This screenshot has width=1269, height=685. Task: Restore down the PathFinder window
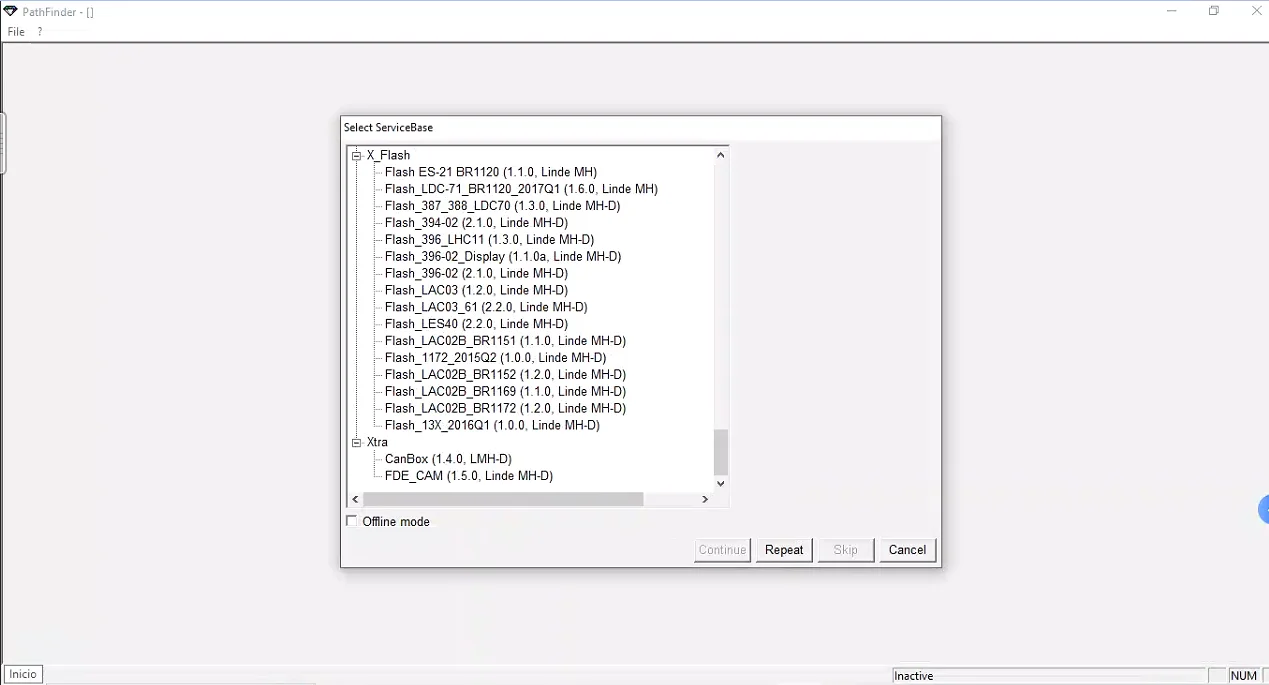[x=1214, y=11]
